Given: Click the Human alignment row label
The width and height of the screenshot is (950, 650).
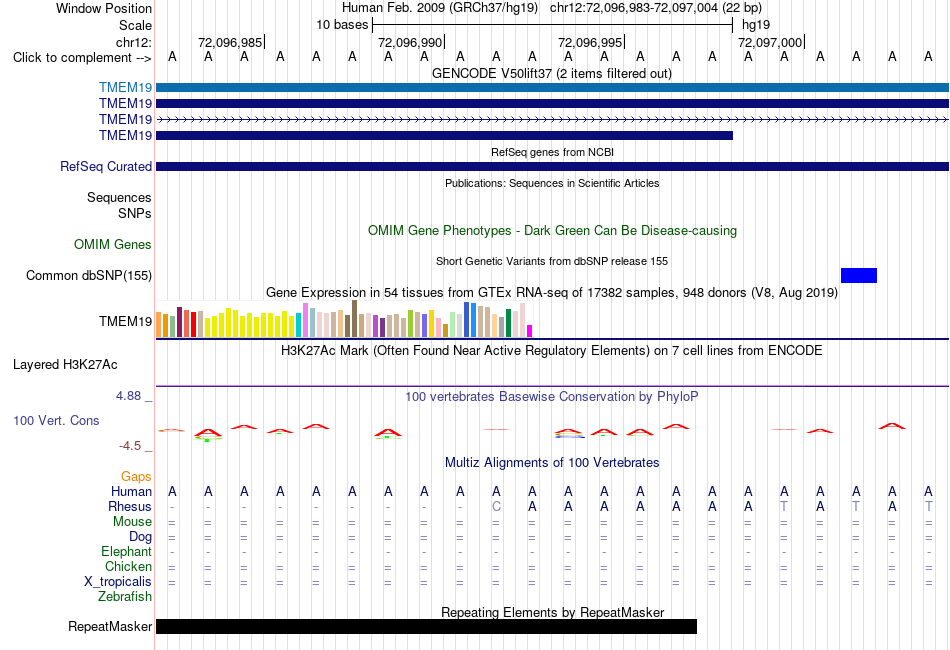Looking at the screenshot, I should click(x=131, y=491).
